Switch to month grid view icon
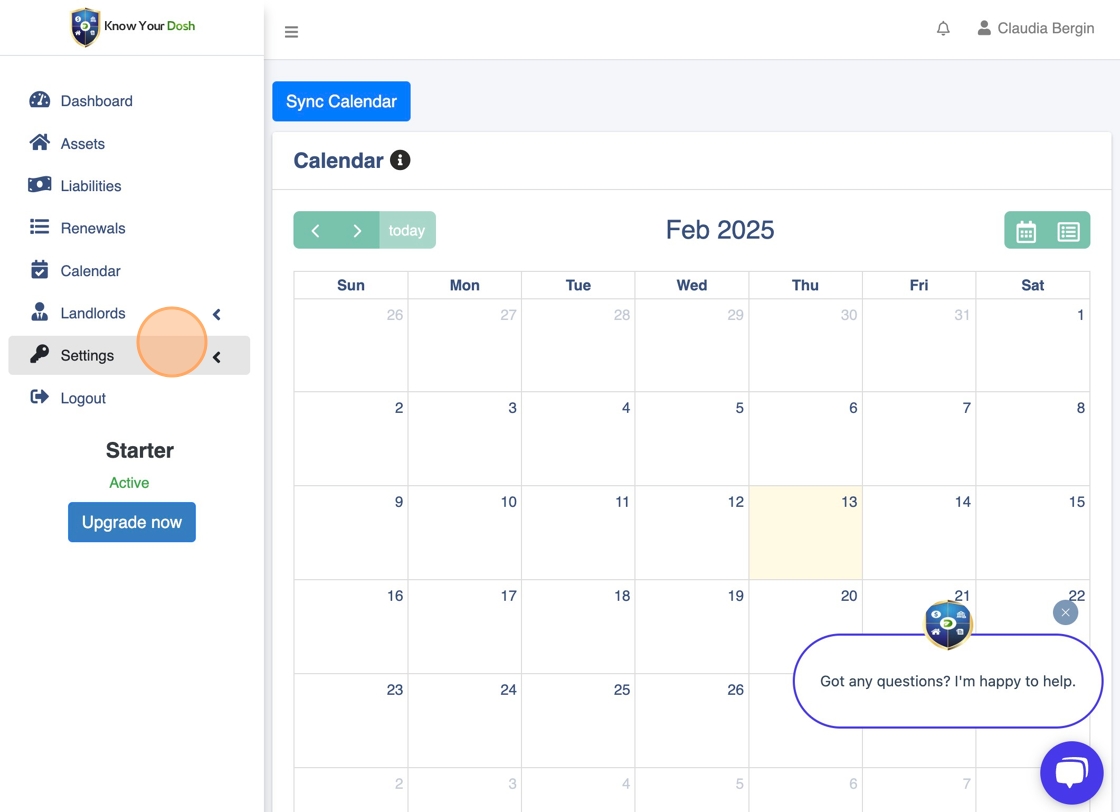1120x812 pixels. coord(1026,231)
